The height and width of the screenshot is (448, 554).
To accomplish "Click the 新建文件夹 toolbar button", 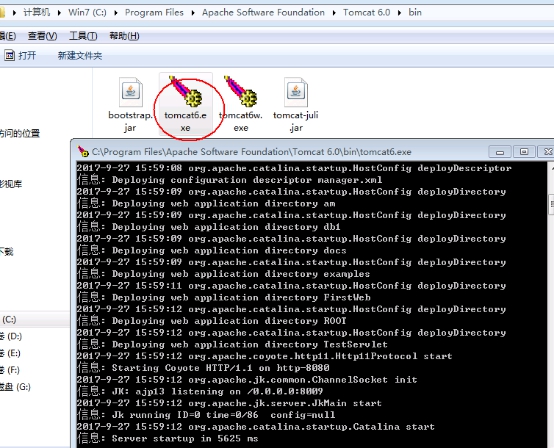I will coord(80,55).
